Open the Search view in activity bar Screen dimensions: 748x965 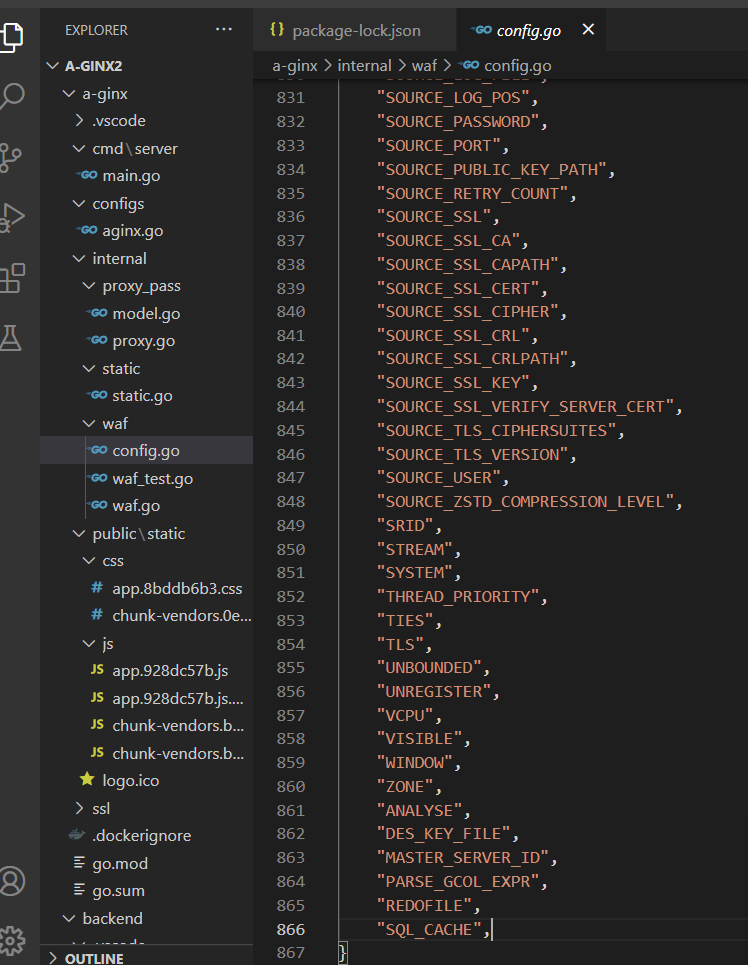[12, 97]
